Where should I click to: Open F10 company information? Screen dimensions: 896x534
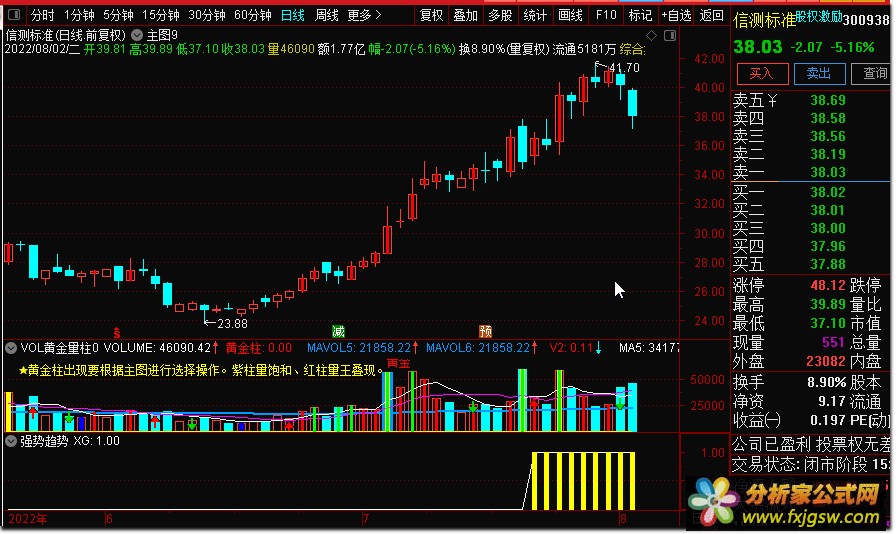click(606, 15)
